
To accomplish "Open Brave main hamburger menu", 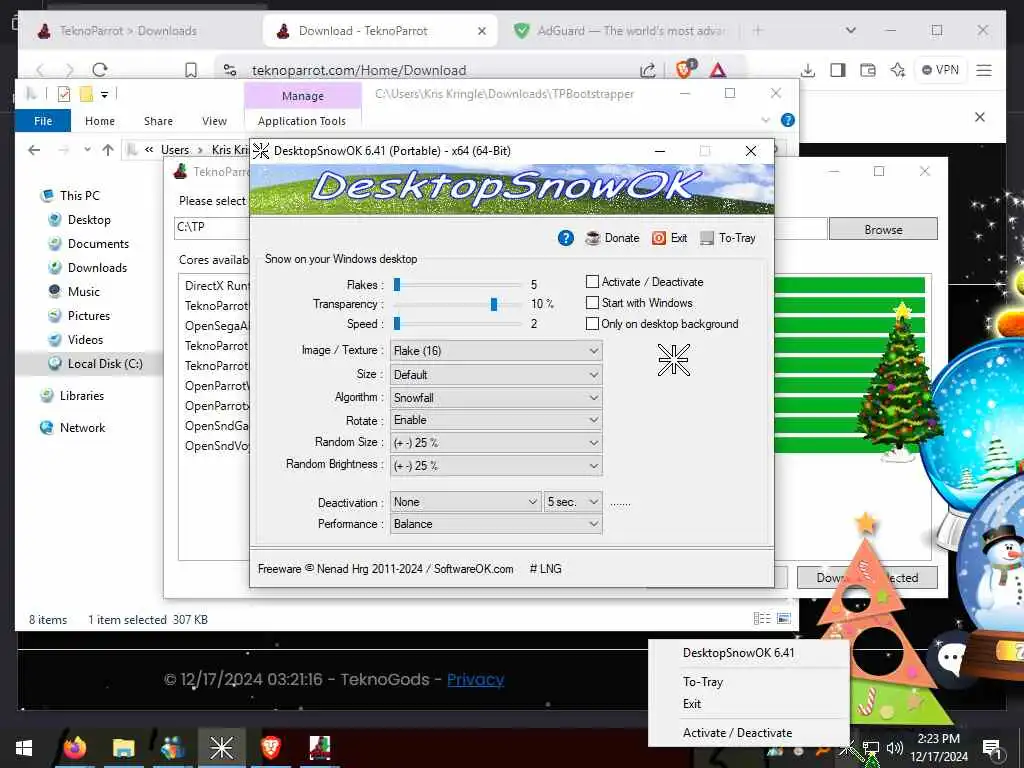I will [984, 70].
